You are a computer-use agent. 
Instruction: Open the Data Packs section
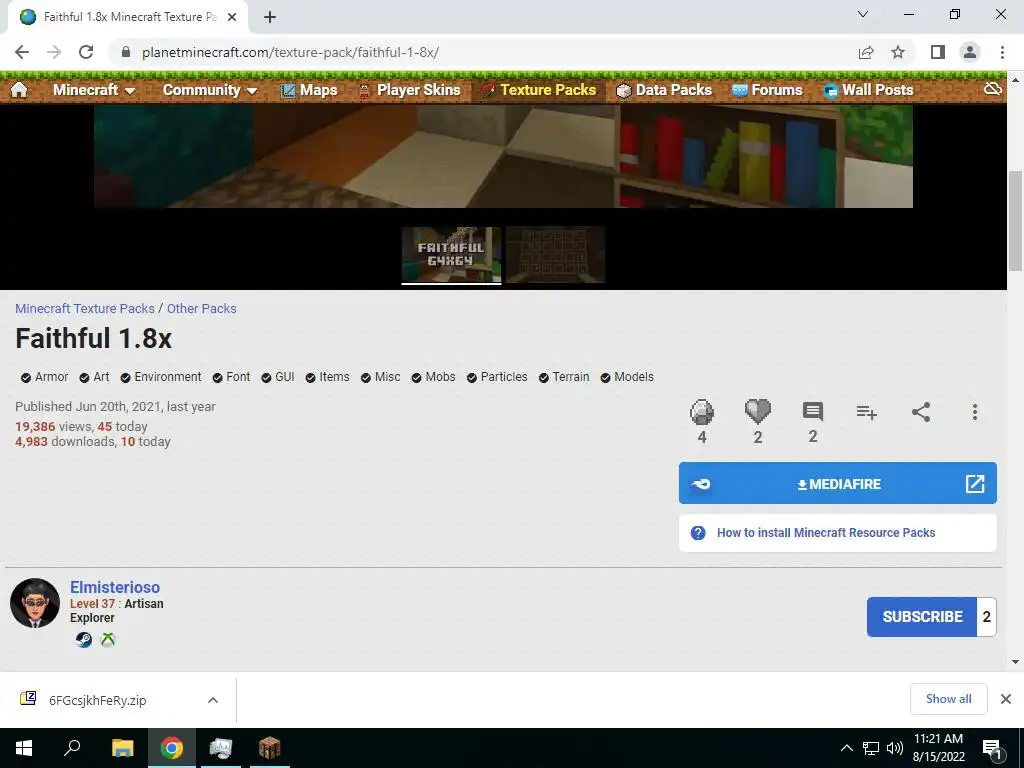(664, 90)
